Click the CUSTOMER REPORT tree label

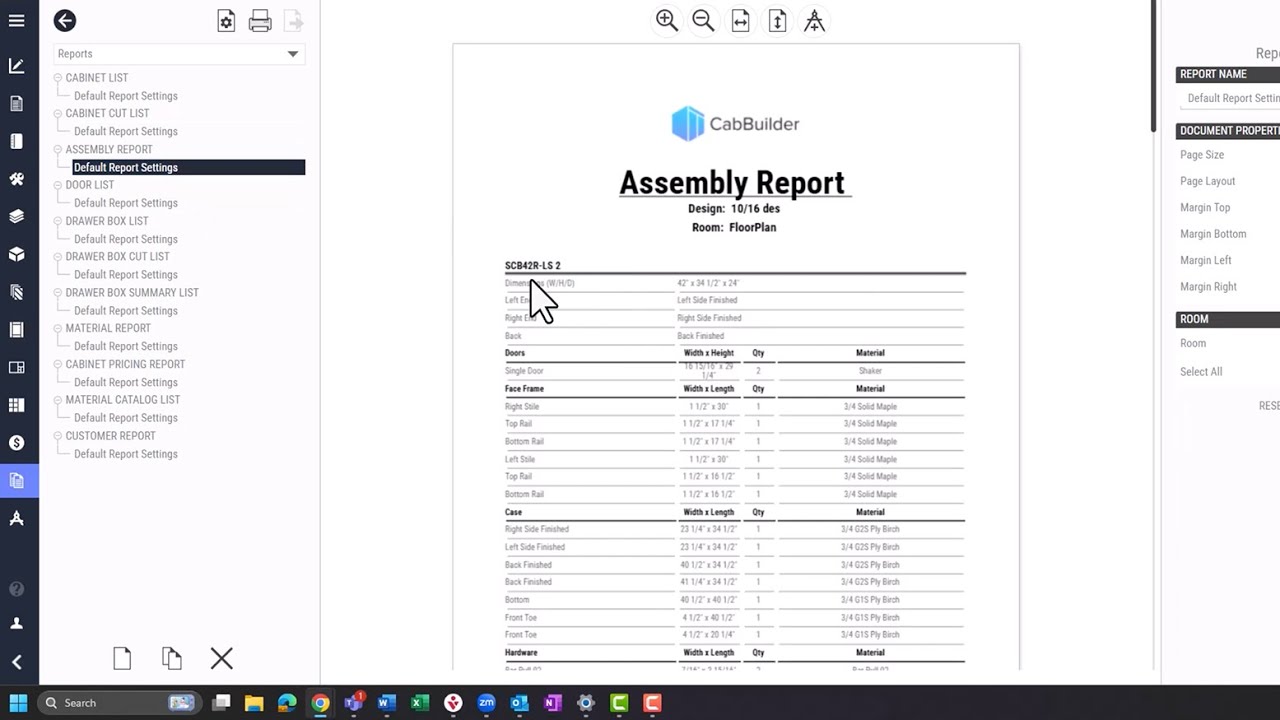tap(110, 436)
